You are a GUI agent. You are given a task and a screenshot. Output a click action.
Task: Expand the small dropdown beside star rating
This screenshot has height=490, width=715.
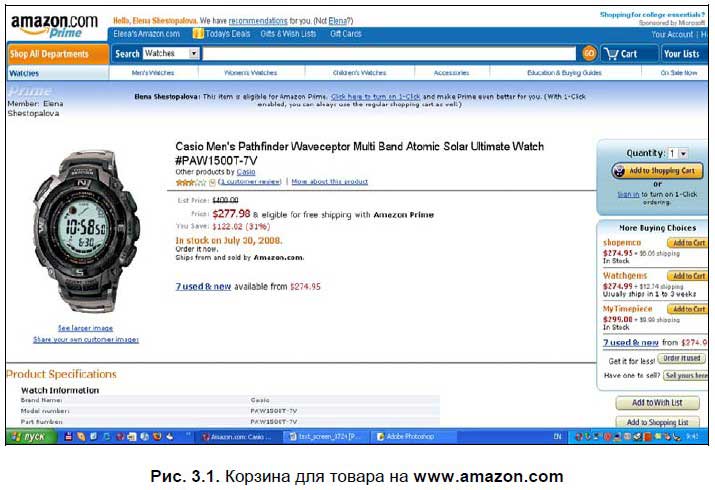pyautogui.click(x=212, y=182)
